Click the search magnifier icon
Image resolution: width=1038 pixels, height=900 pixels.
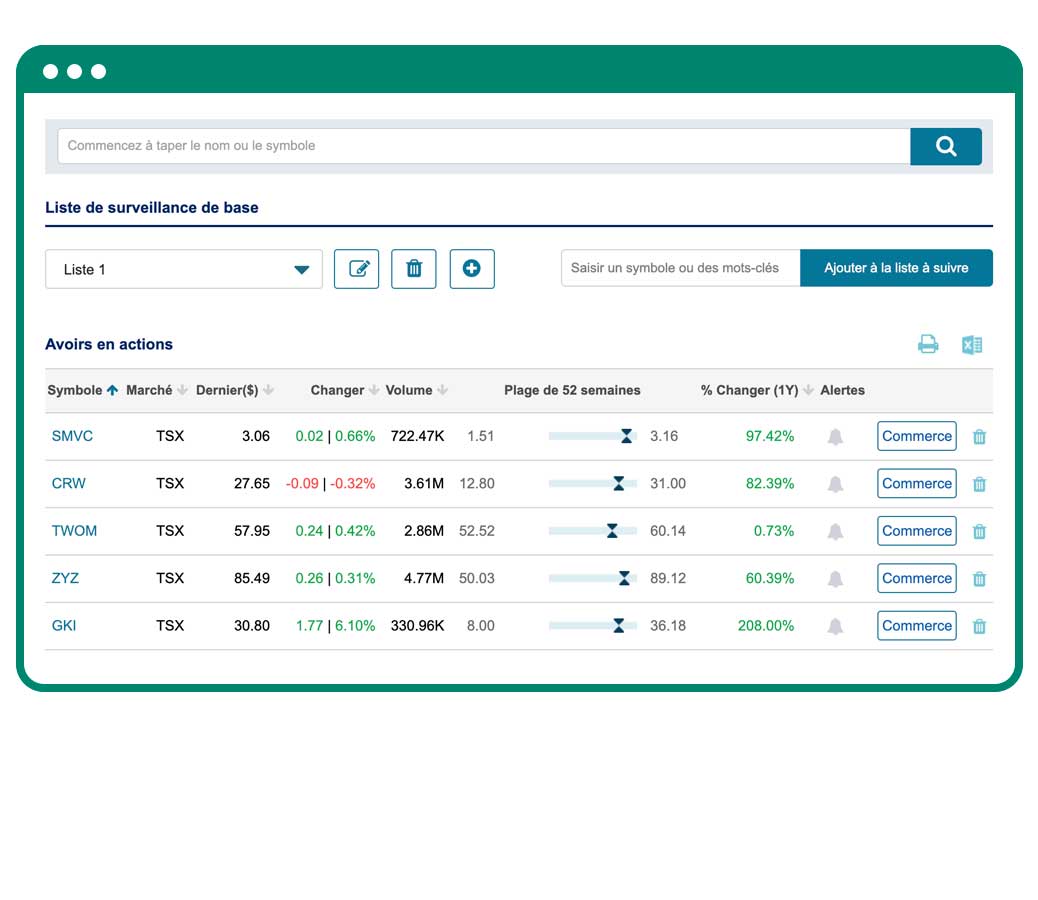click(945, 146)
